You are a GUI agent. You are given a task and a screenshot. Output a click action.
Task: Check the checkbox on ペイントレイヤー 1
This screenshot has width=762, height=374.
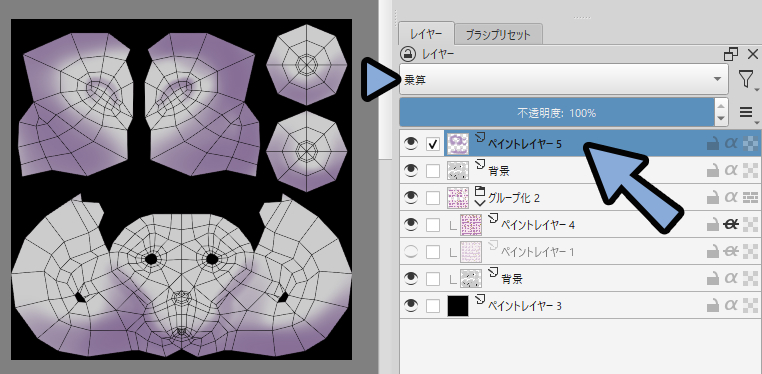pos(433,252)
